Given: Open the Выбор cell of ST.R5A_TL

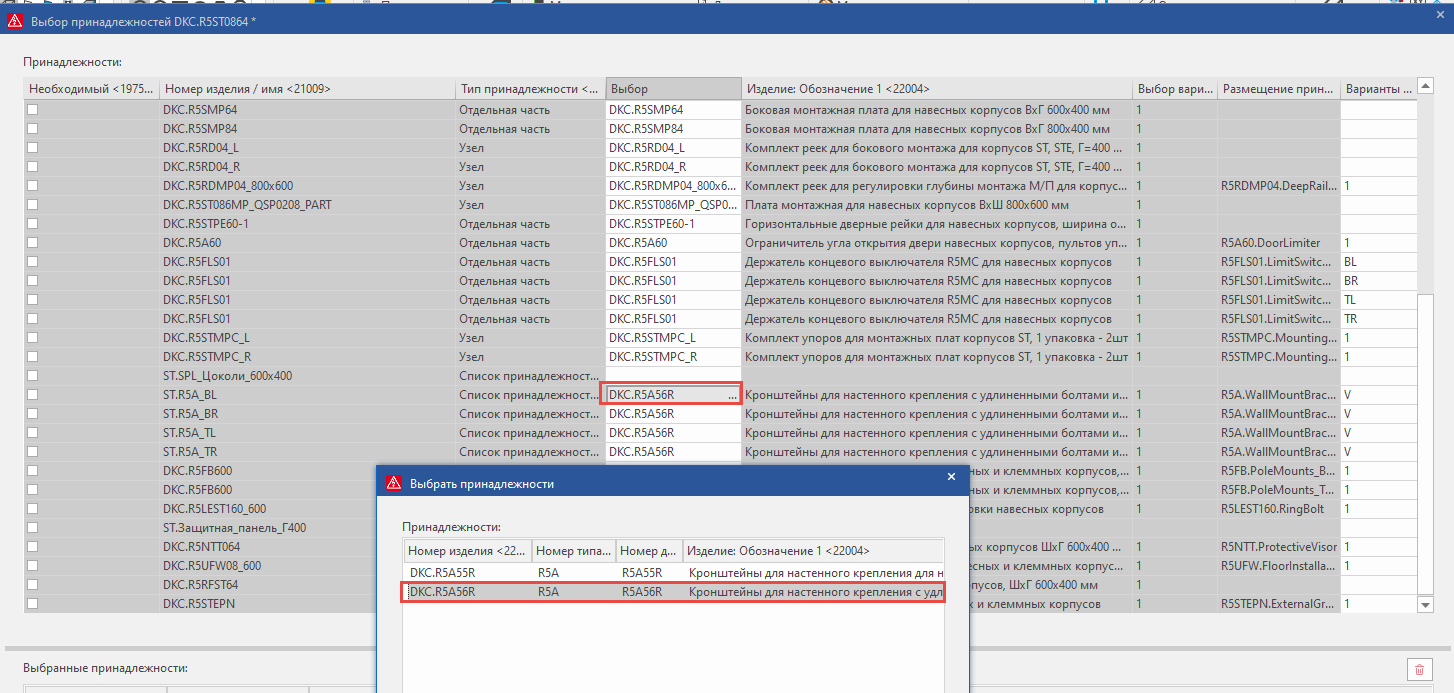Looking at the screenshot, I should click(673, 433).
